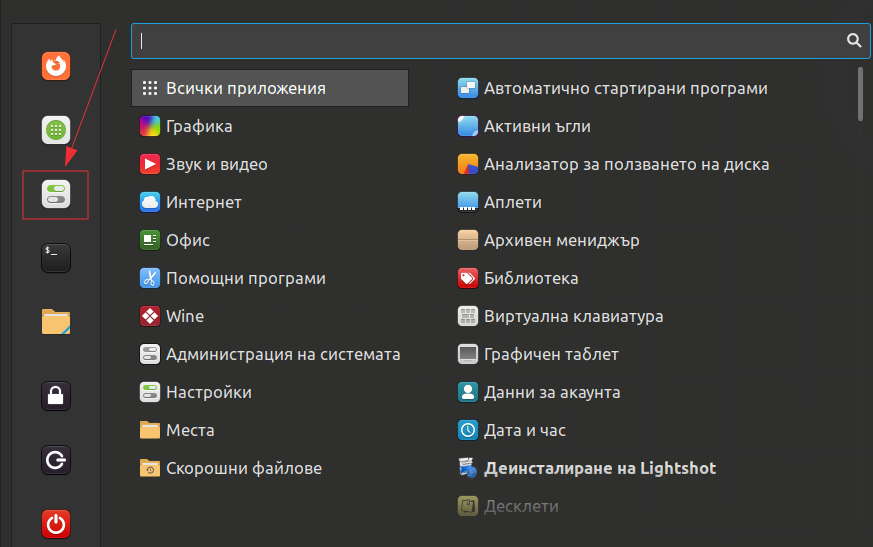Open the Интернет category
The image size is (873, 547).
coord(270,202)
